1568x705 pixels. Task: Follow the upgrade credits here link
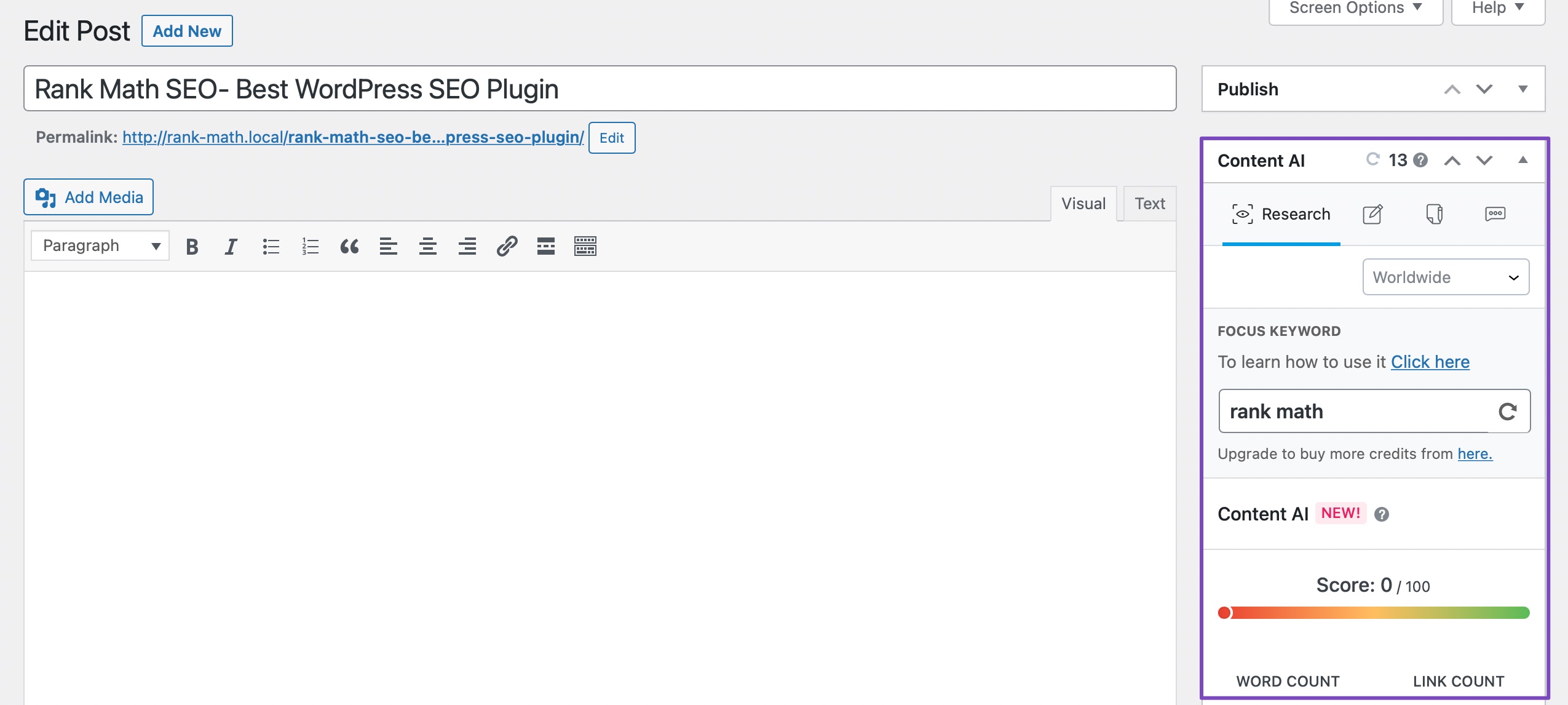pyautogui.click(x=1475, y=454)
